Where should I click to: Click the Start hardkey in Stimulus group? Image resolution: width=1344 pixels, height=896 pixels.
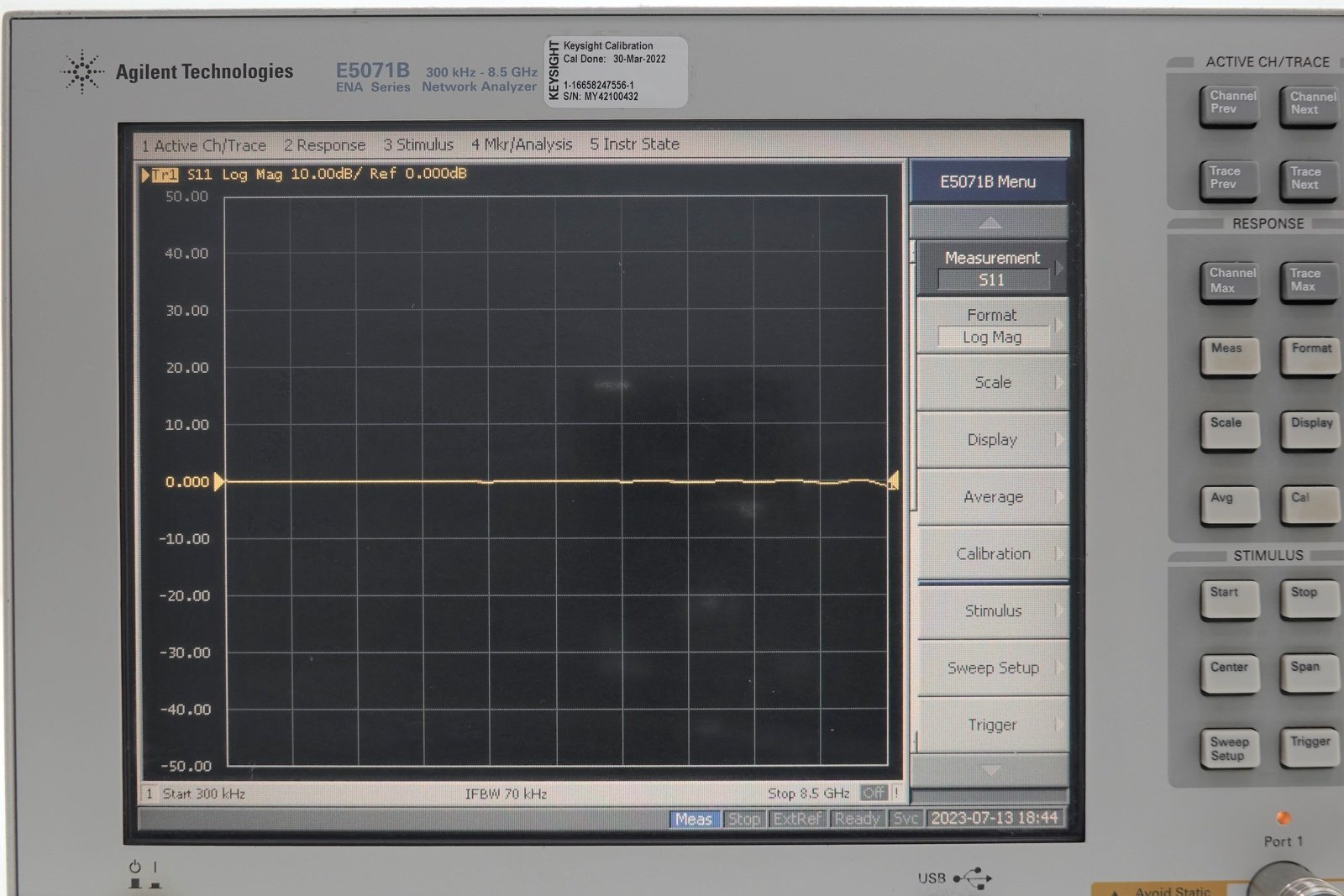[1230, 601]
